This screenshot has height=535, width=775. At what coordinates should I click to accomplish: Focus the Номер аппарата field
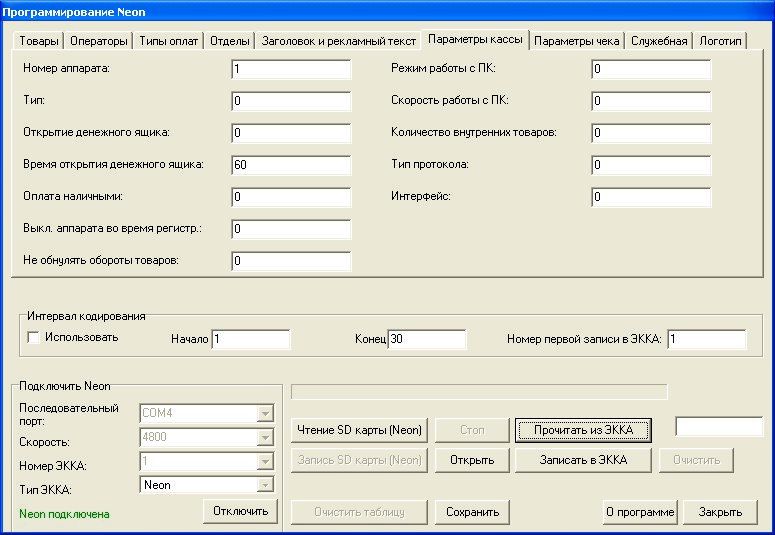point(291,69)
